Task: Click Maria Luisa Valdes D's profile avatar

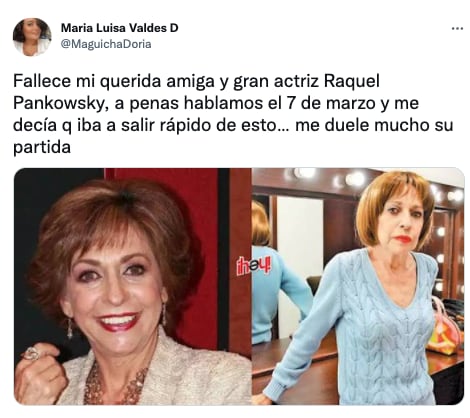Action: click(x=32, y=37)
